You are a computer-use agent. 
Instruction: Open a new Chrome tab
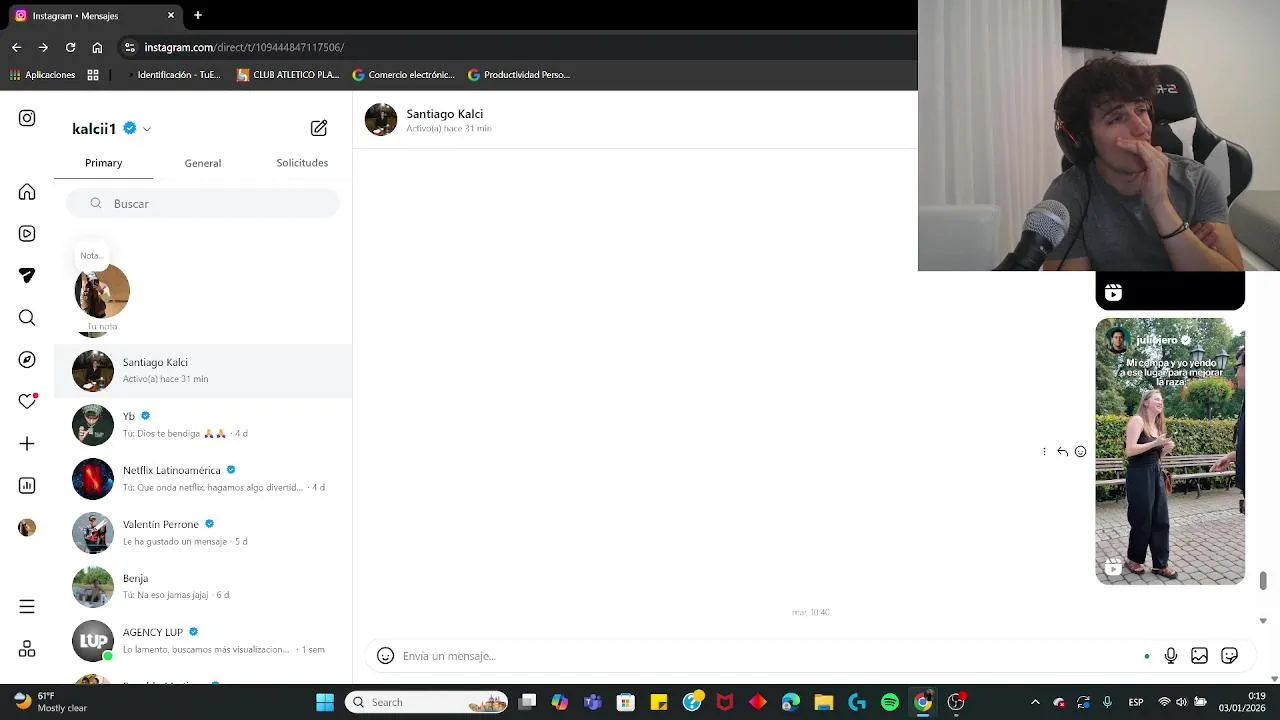tap(198, 15)
